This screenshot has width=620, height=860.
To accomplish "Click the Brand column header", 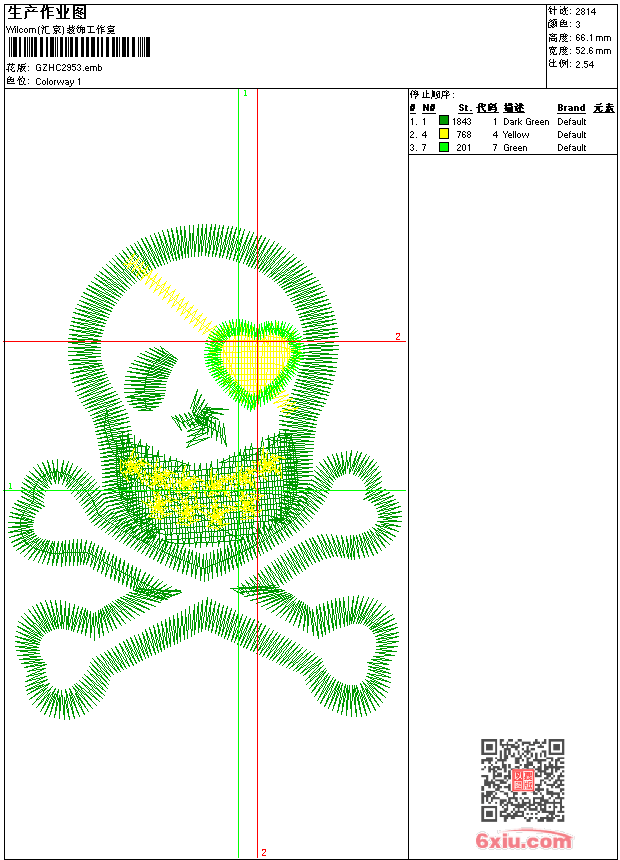I will coord(571,108).
